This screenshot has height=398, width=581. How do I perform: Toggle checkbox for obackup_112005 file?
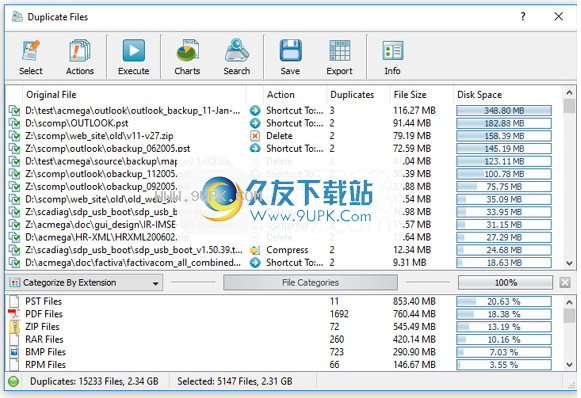14,174
